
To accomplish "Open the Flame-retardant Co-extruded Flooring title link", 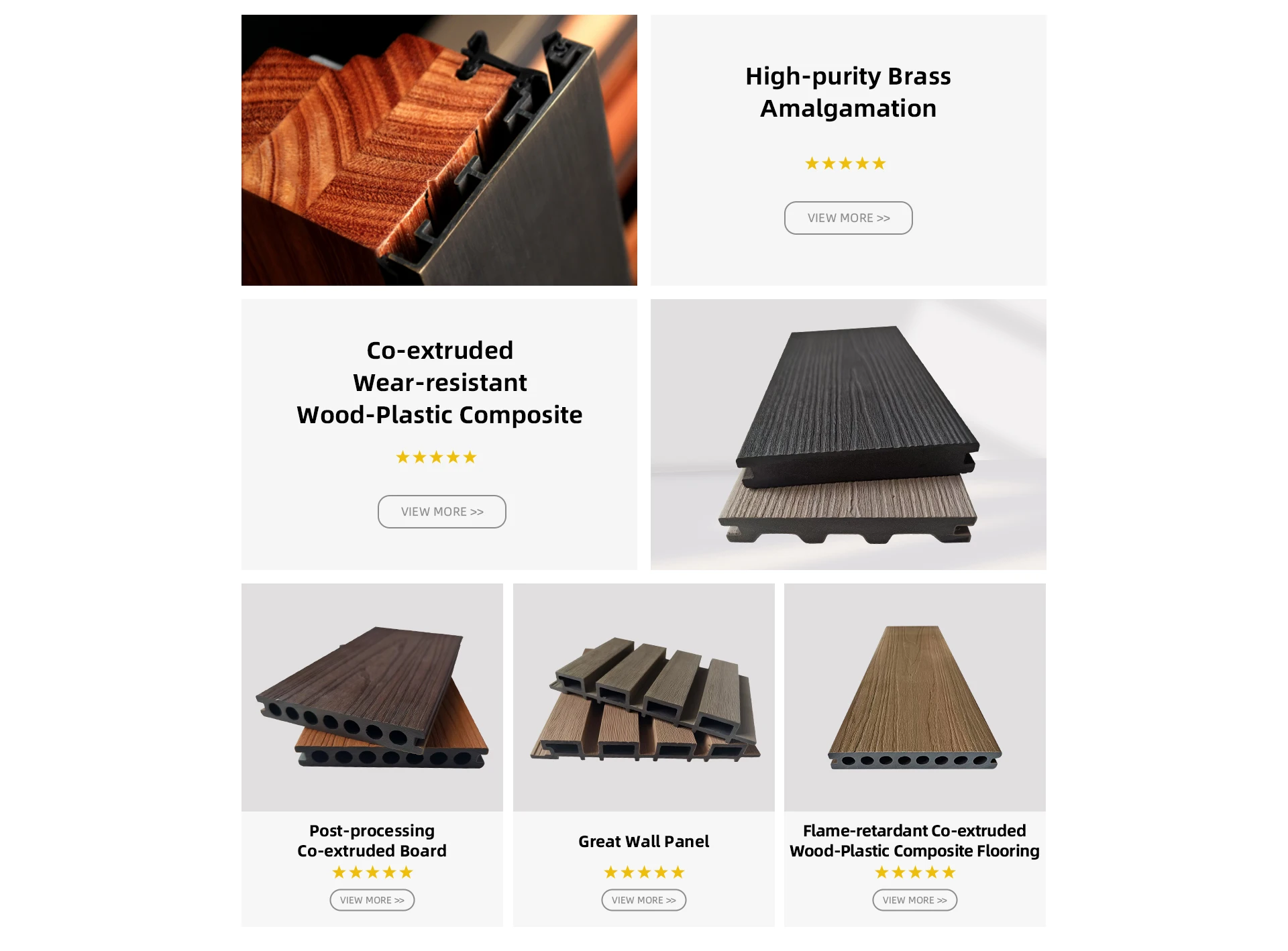I will click(x=914, y=840).
